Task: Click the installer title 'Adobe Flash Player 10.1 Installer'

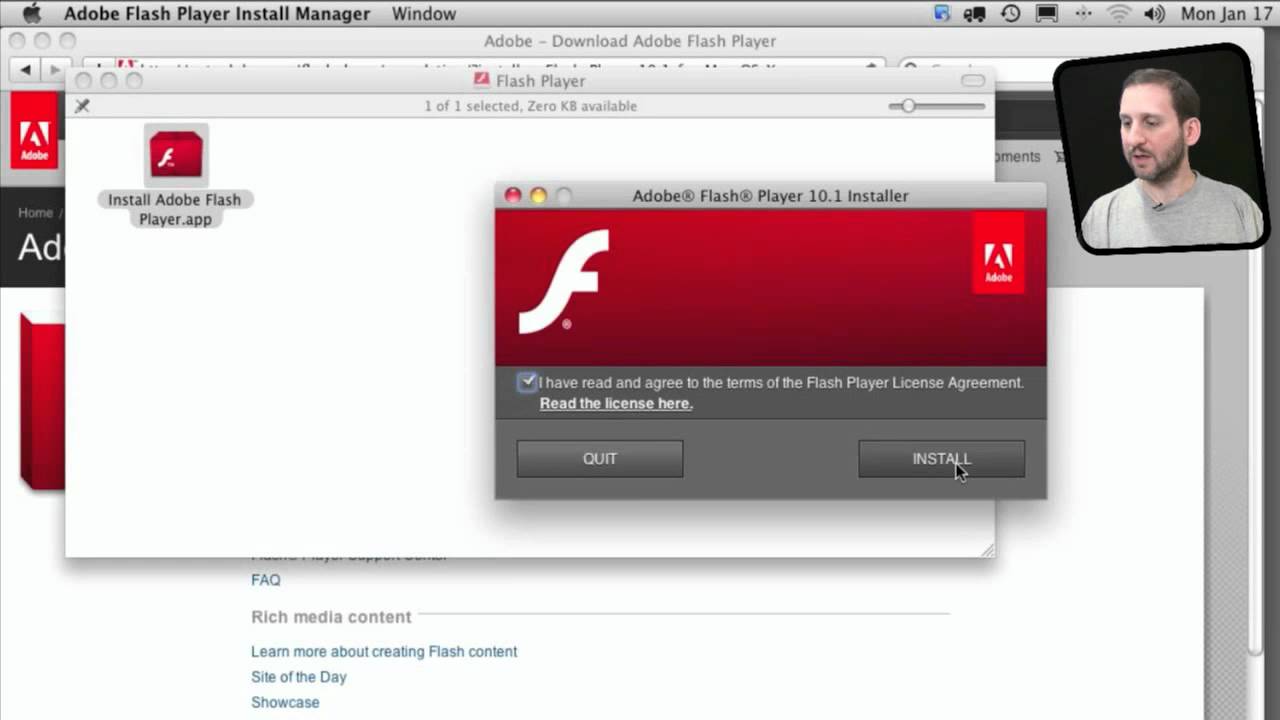Action: (x=770, y=196)
